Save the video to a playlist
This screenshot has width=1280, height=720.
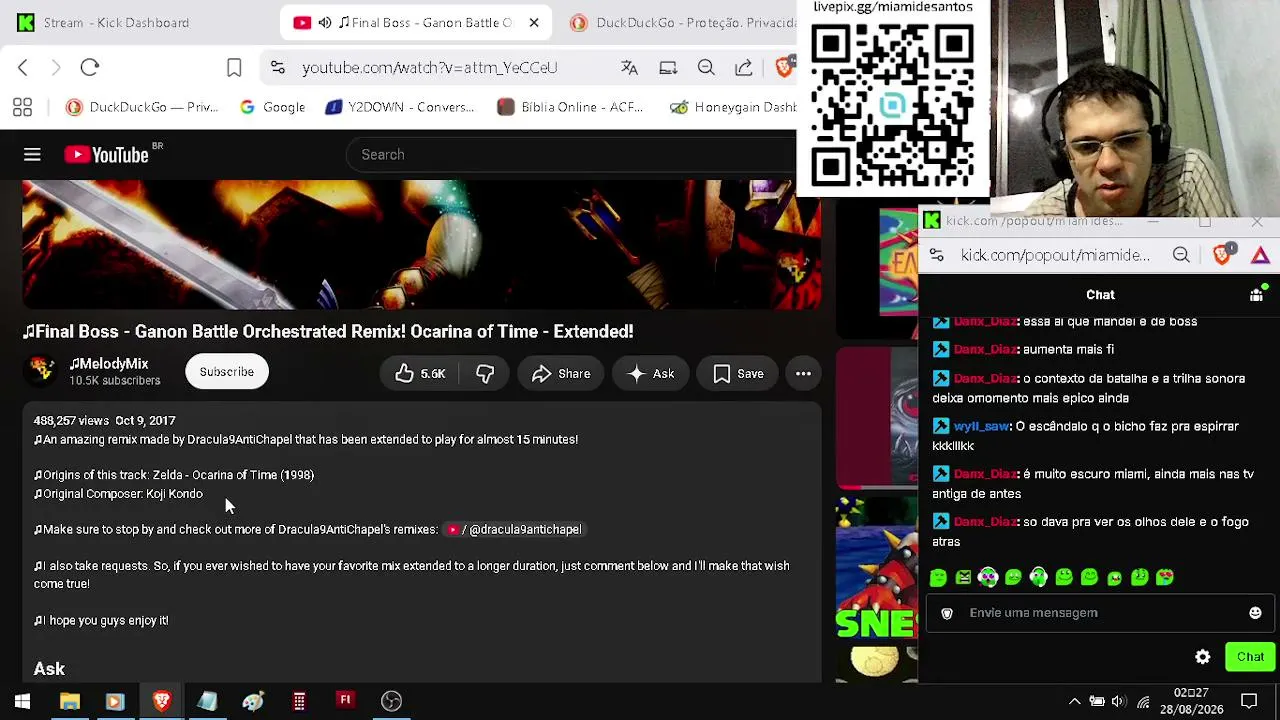[x=738, y=374]
